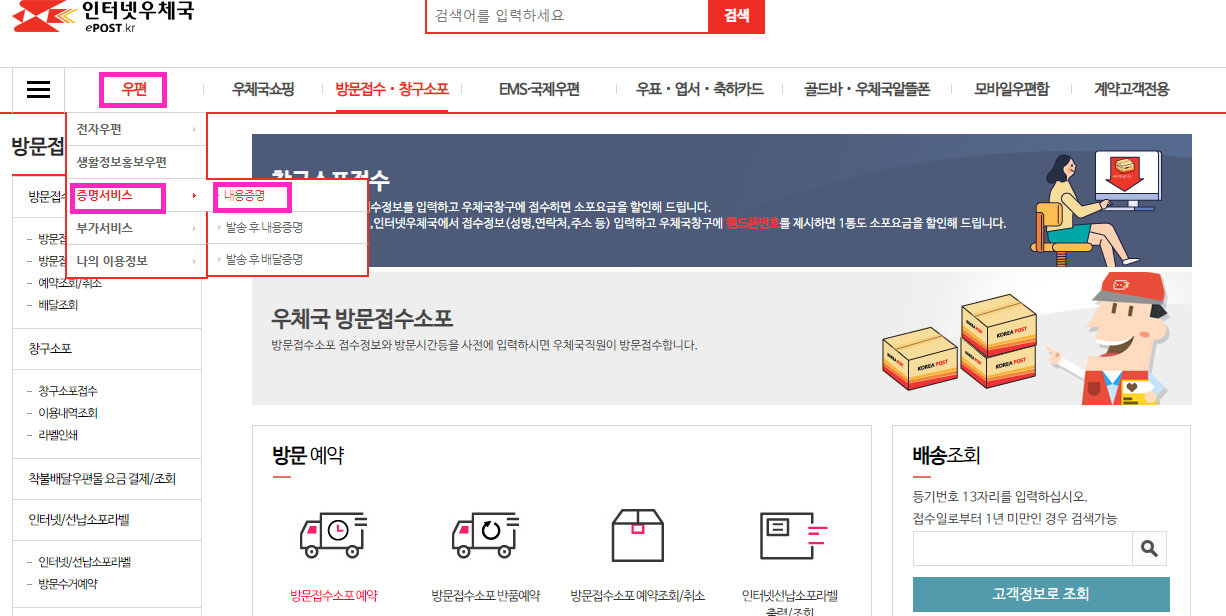1226x616 pixels.
Task: Focus the 등기번호 input field
Action: tap(1022, 548)
